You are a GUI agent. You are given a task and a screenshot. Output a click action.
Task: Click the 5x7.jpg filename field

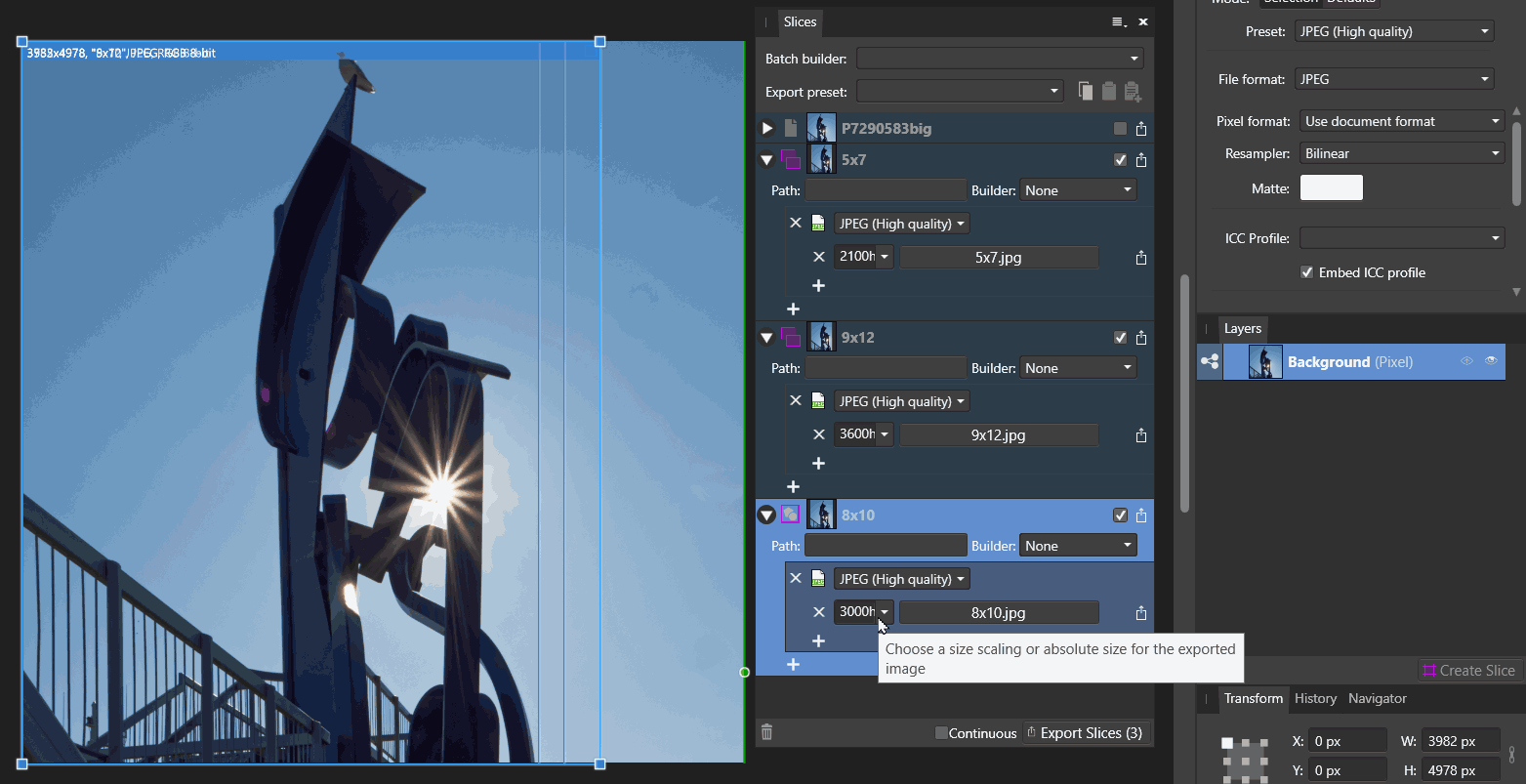coord(999,258)
